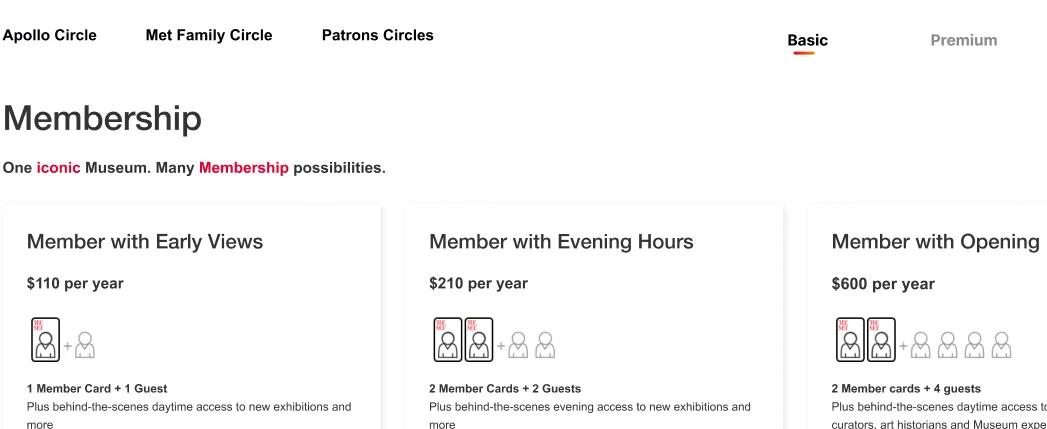Image resolution: width=1047 pixels, height=429 pixels.
Task: Click first member card icon in Evening Hours
Action: 447,340
